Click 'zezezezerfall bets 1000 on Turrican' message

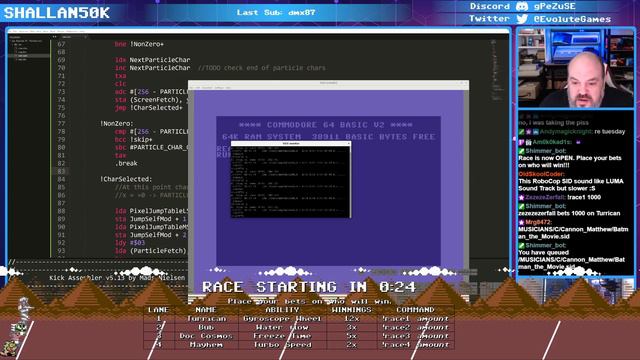tap(569, 213)
